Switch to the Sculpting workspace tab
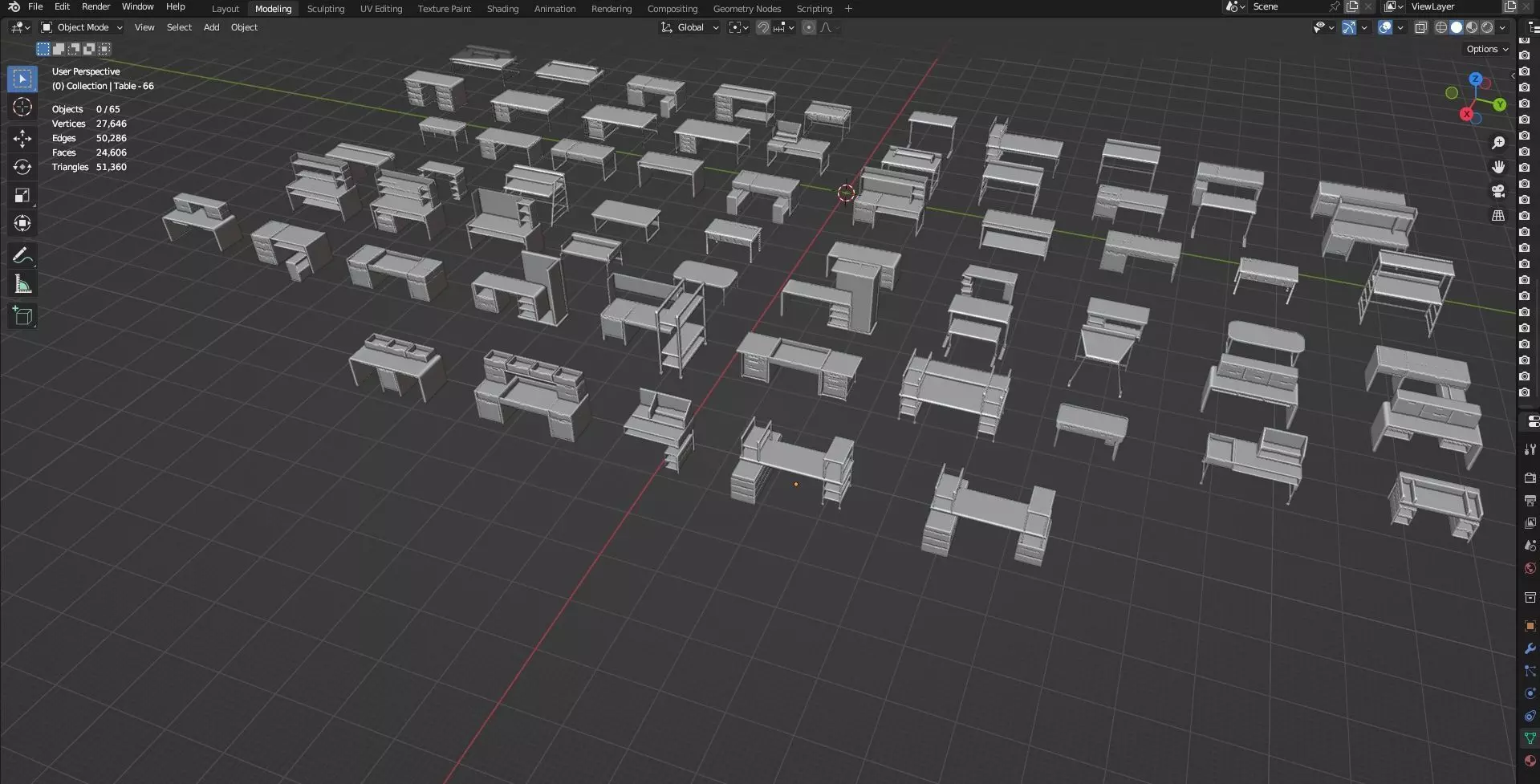The image size is (1540, 784). 325,9
